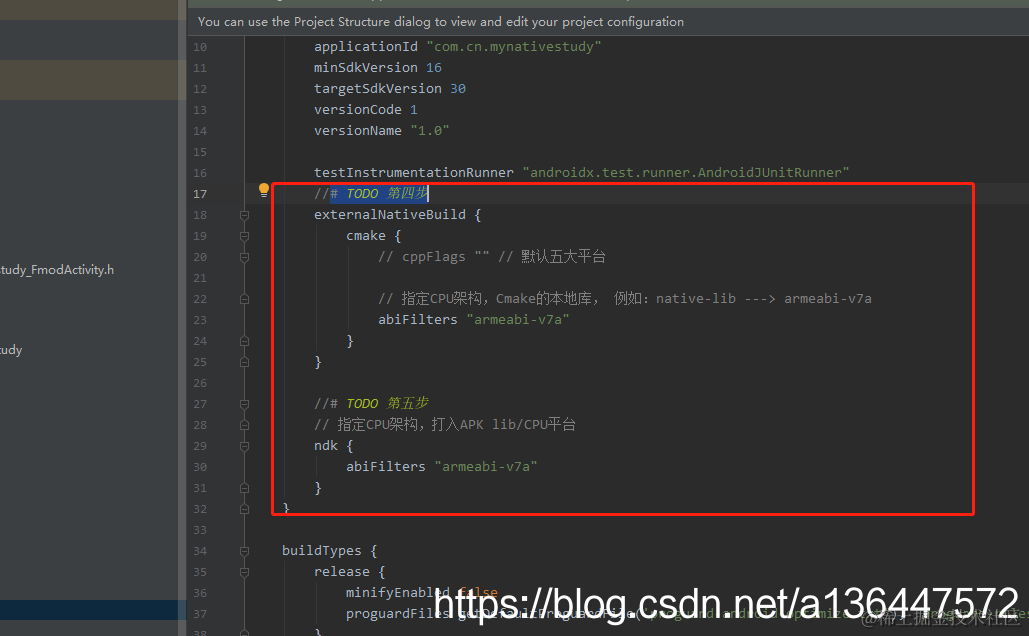Click the abiFilters "armeabi-v7a" on line 23
Viewport: 1029px width, 636px height.
[x=473, y=320]
